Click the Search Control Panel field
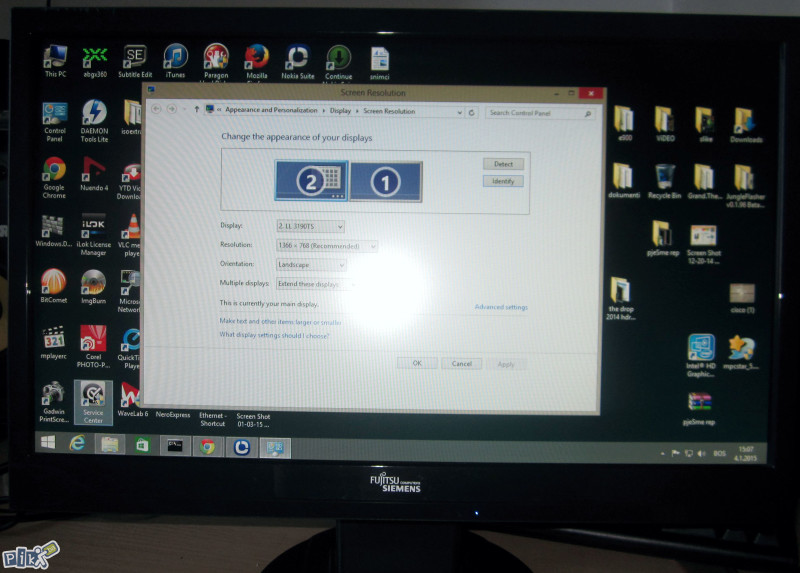The height and width of the screenshot is (573, 800). (540, 113)
